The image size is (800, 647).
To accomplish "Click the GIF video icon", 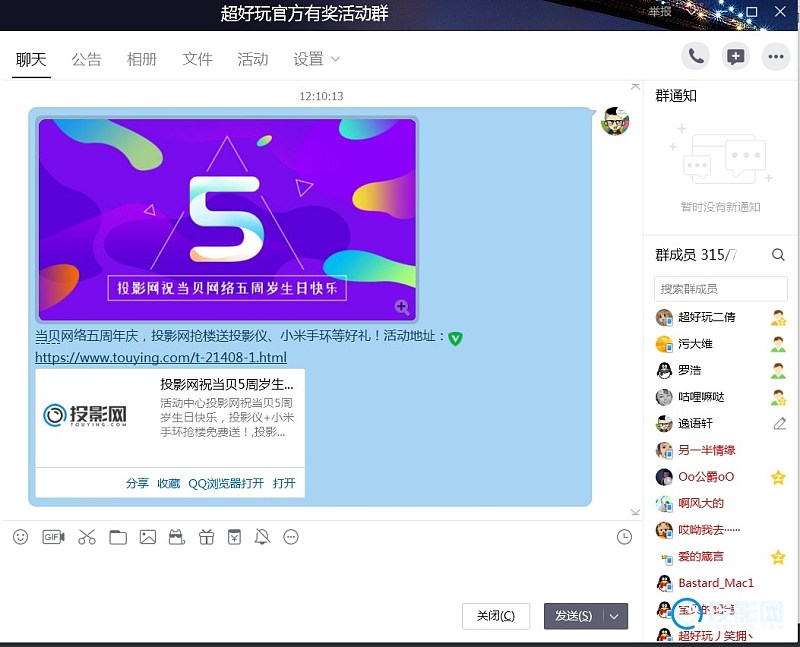I will [x=54, y=537].
